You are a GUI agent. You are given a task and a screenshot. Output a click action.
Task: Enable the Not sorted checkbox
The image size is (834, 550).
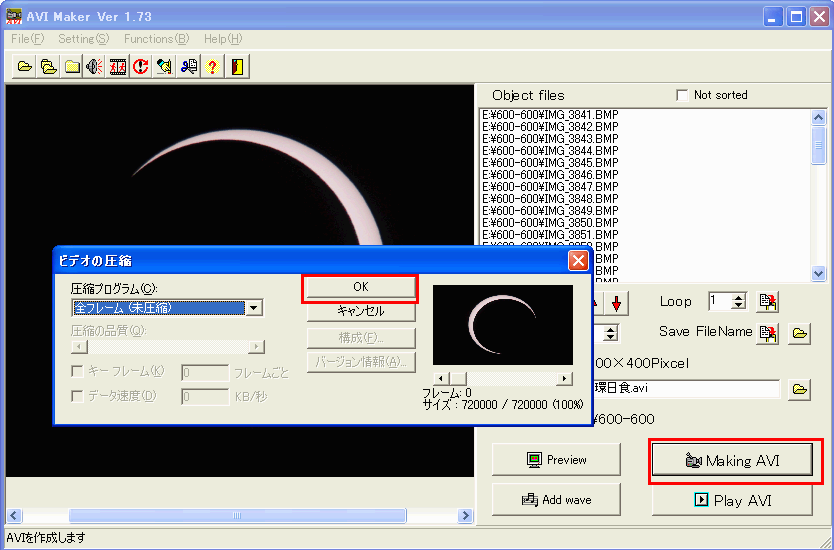(x=682, y=95)
